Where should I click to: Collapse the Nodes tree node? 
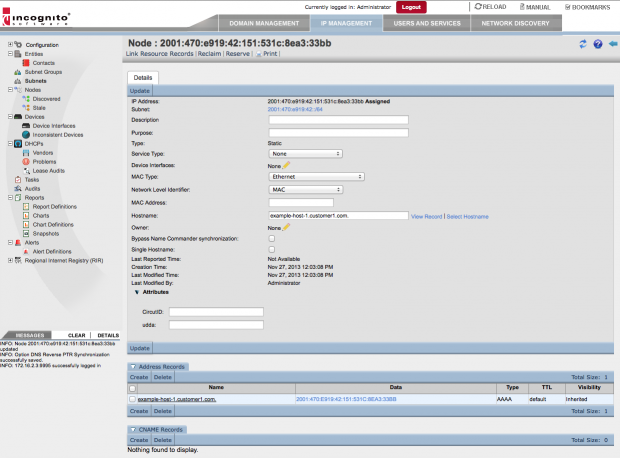coord(10,90)
